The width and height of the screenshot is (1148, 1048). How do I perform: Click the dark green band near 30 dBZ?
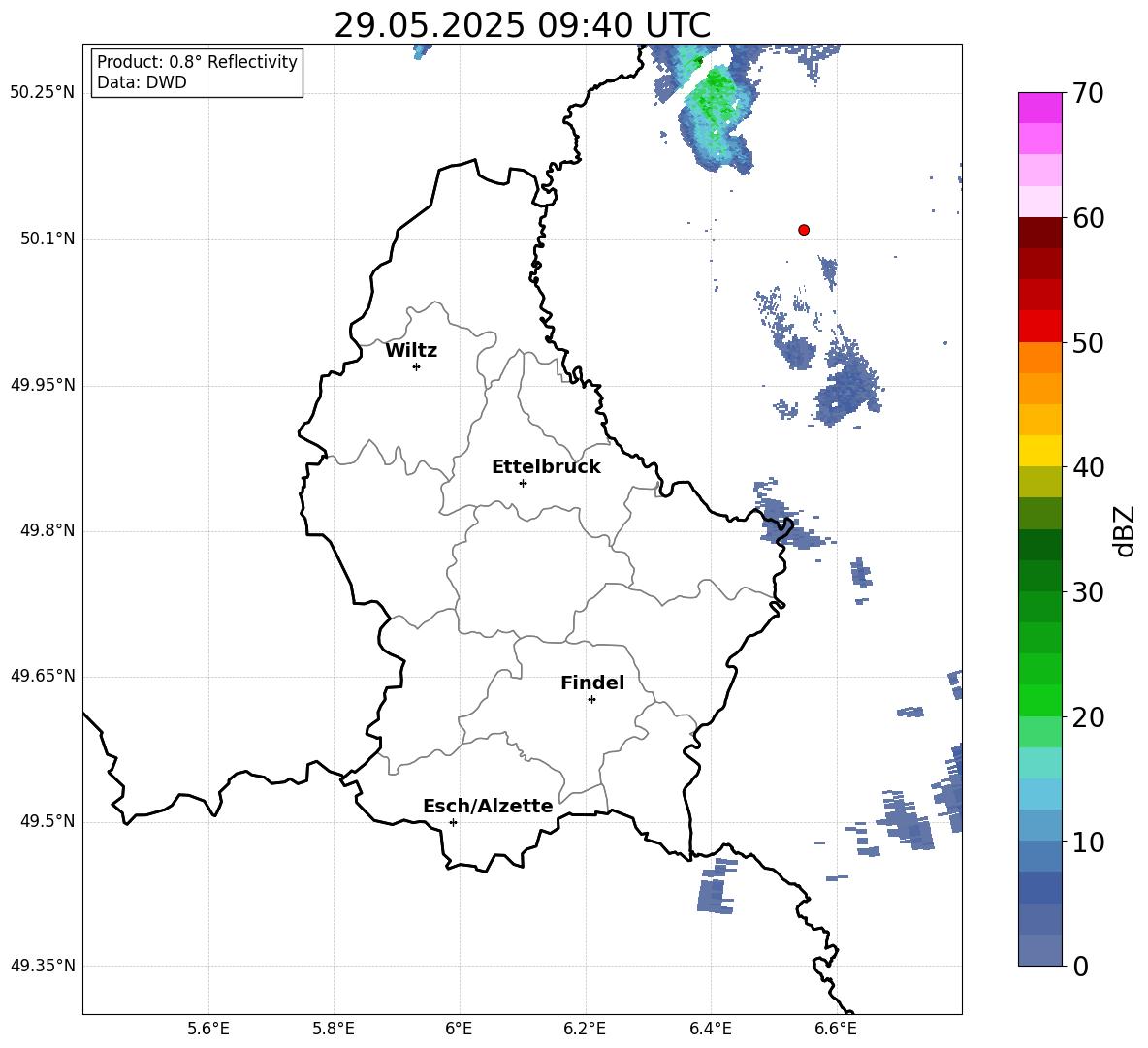tap(1039, 576)
